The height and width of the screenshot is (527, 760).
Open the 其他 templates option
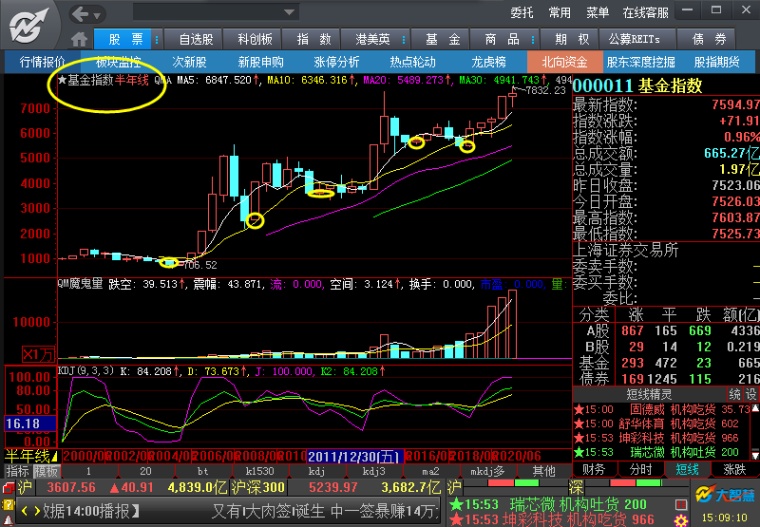click(x=544, y=471)
